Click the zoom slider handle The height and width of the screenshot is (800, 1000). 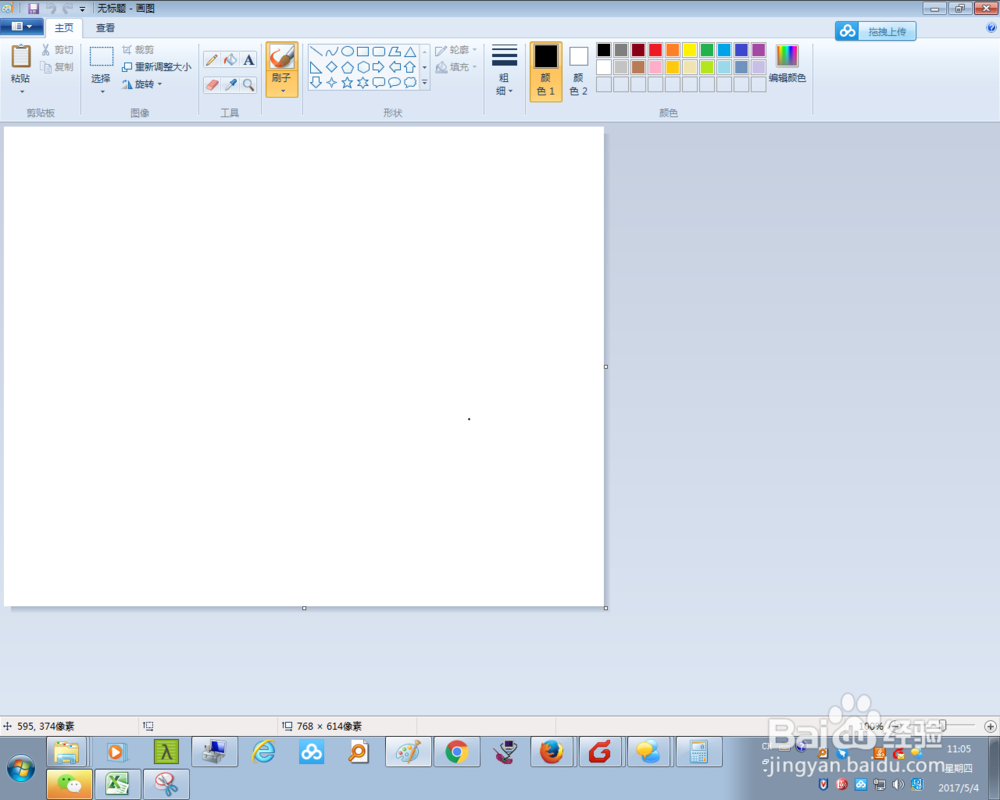pos(943,725)
